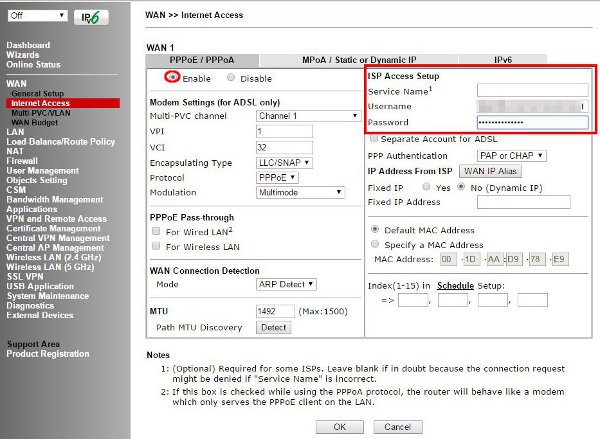The width and height of the screenshot is (600, 439).
Task: Click the Service Name field
Action: 533,90
